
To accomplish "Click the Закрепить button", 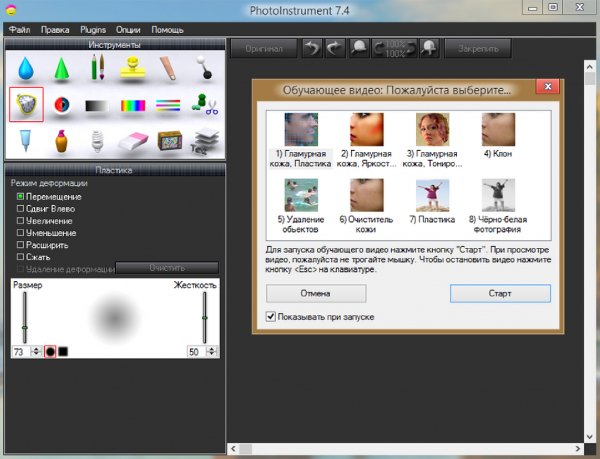I will click(478, 49).
